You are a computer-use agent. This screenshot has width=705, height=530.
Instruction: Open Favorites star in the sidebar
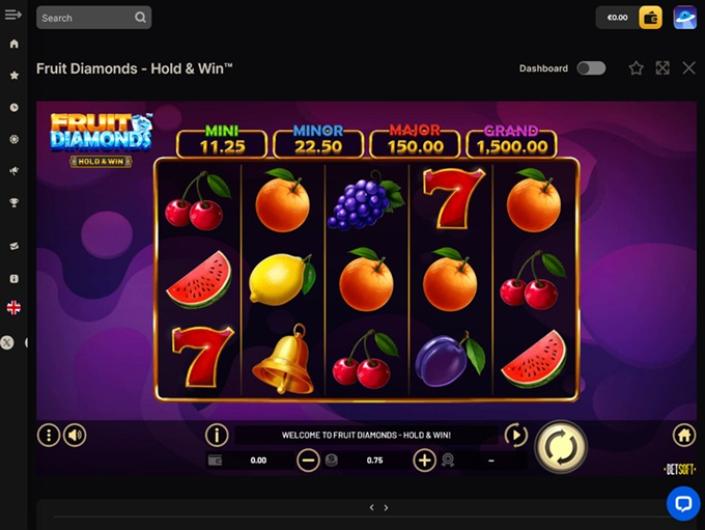14,75
